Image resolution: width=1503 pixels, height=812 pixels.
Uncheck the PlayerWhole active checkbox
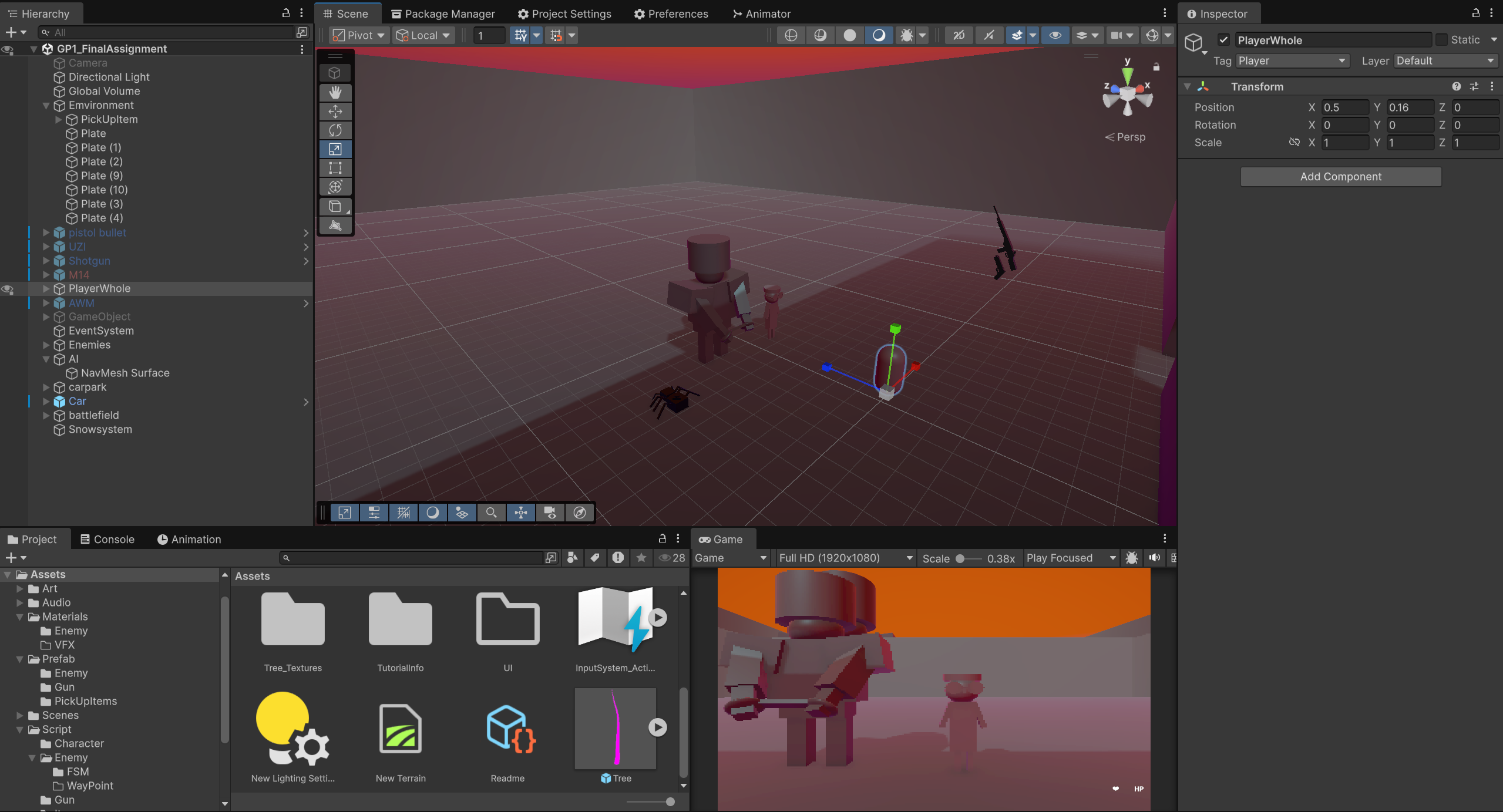point(1223,40)
